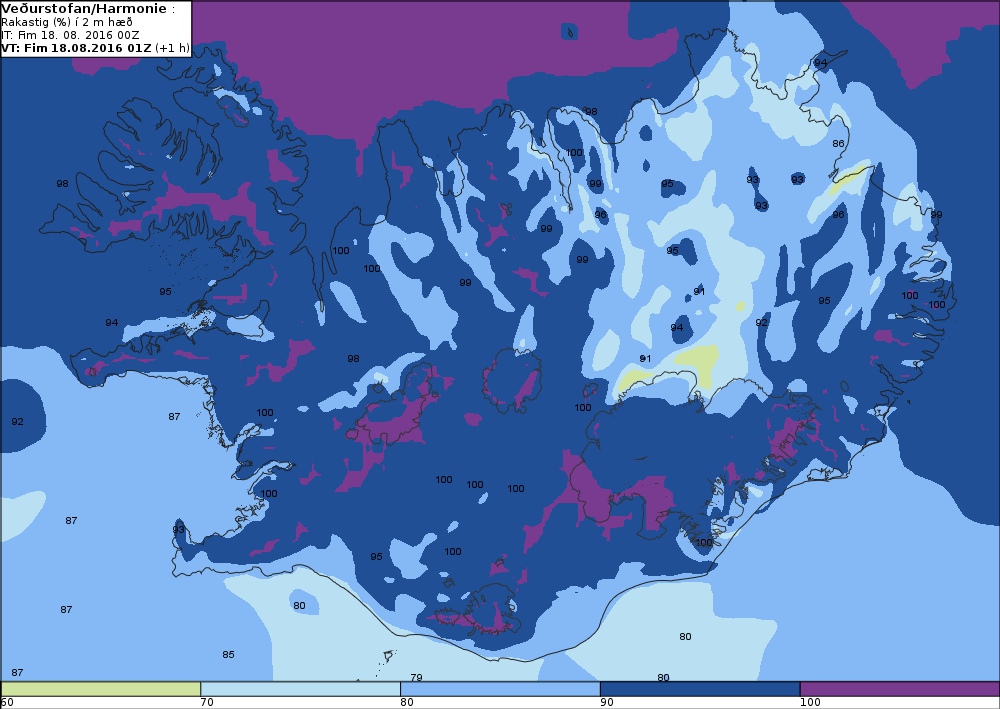The height and width of the screenshot is (709, 1000).
Task: Click the '86' humidity value on the map
Action: point(839,143)
